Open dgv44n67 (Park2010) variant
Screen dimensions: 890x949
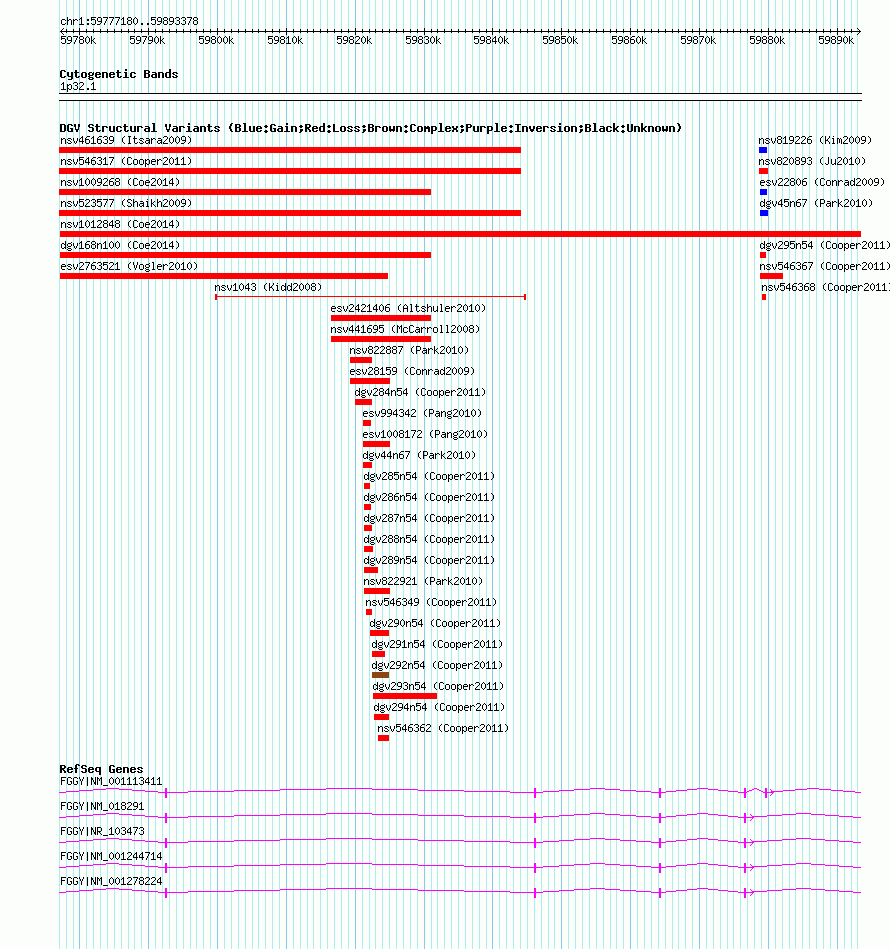click(x=419, y=455)
